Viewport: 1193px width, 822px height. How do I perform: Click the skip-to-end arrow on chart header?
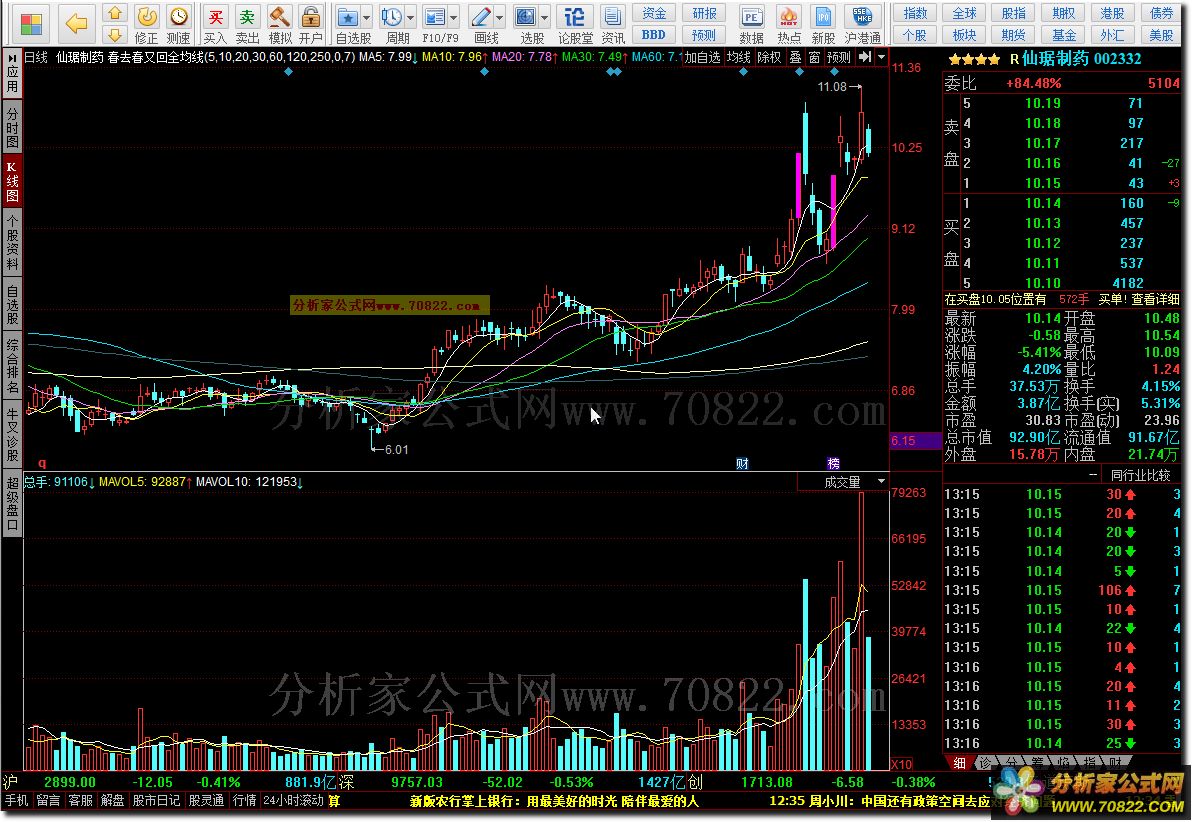pos(864,57)
